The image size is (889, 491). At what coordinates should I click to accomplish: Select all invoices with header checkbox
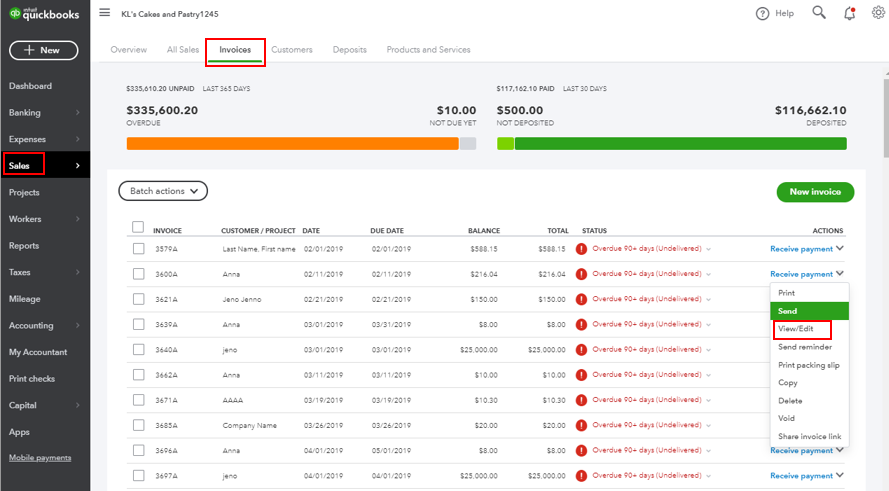[138, 227]
